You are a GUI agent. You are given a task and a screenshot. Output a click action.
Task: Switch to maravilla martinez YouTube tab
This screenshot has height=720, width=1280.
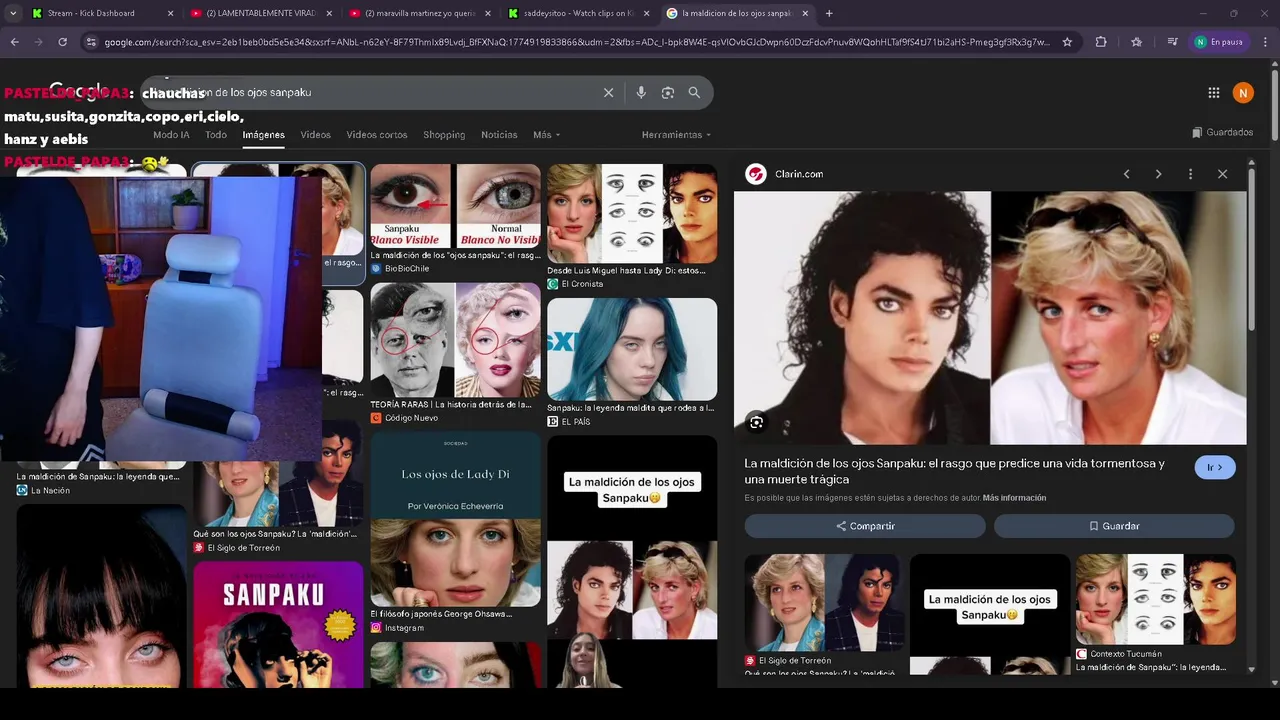click(x=420, y=13)
